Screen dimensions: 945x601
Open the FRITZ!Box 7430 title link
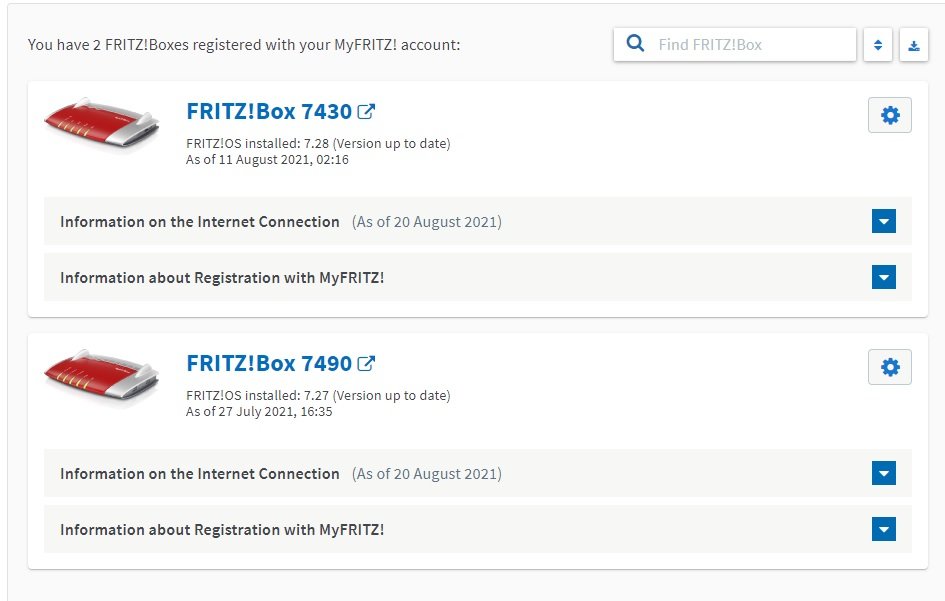tap(269, 112)
